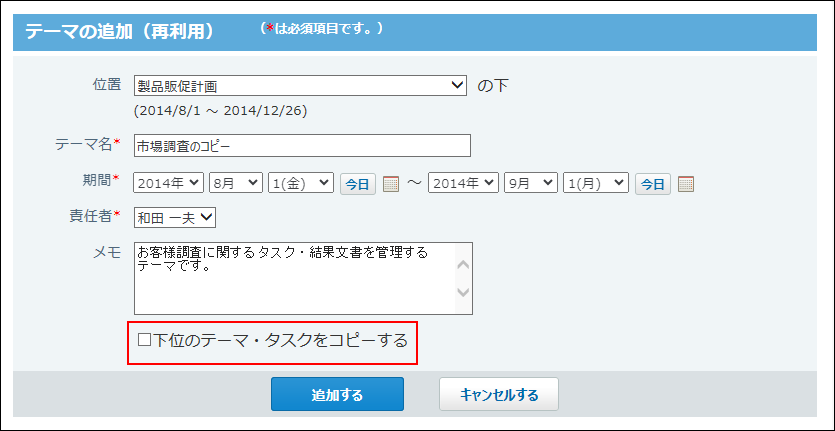
Task: Open the start month dropdown 8月
Action: click(x=236, y=183)
